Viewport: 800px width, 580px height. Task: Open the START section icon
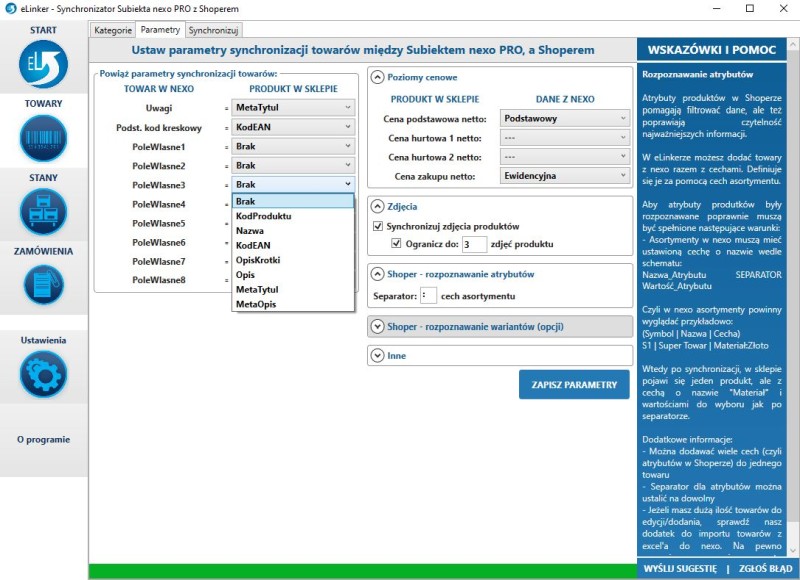(43, 65)
